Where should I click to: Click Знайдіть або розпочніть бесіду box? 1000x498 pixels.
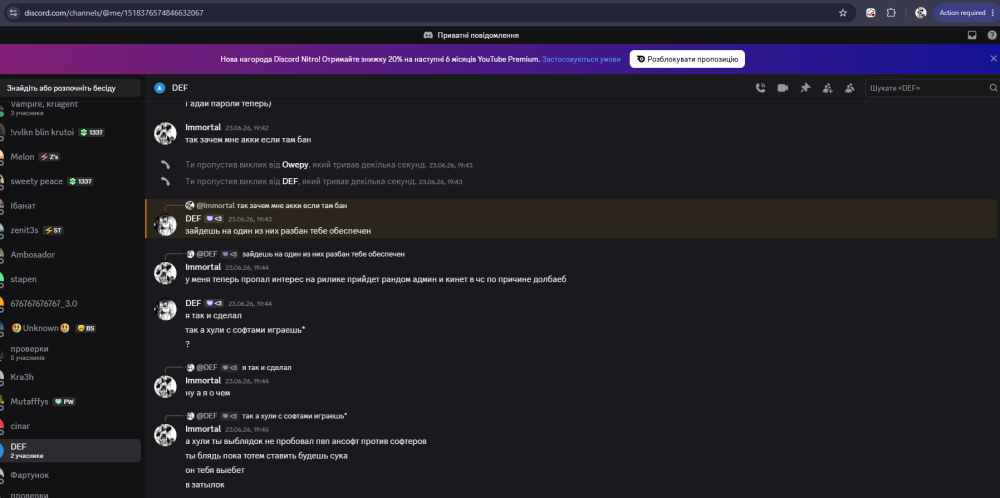click(x=70, y=88)
